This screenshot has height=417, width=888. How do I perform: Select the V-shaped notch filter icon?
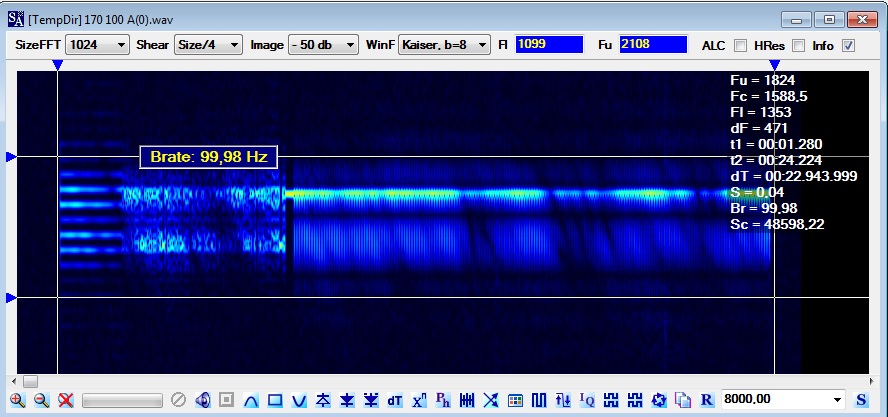click(x=299, y=400)
